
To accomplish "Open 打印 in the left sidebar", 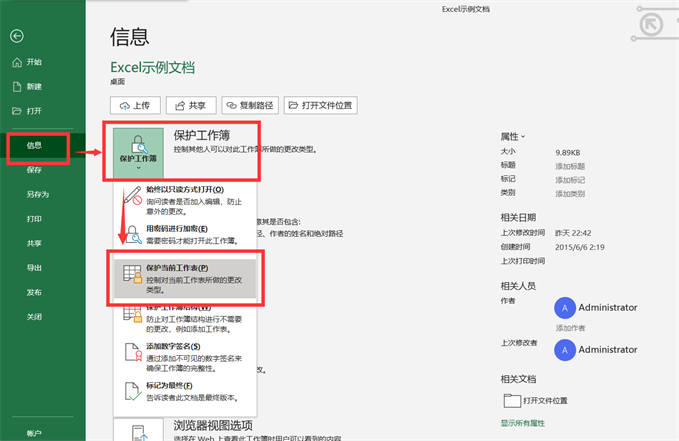I will click(x=34, y=218).
